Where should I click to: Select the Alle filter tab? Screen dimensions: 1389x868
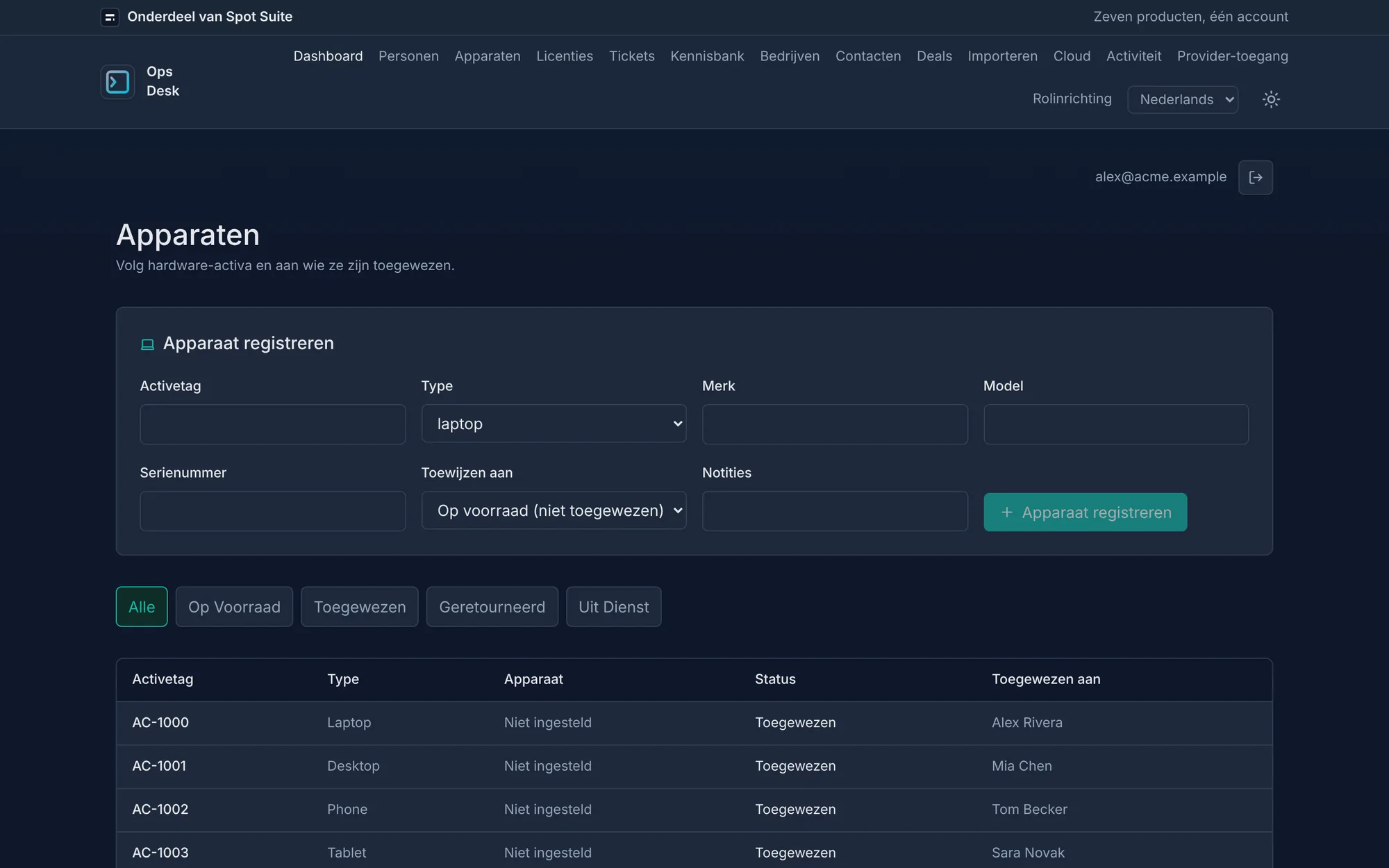[x=142, y=607]
